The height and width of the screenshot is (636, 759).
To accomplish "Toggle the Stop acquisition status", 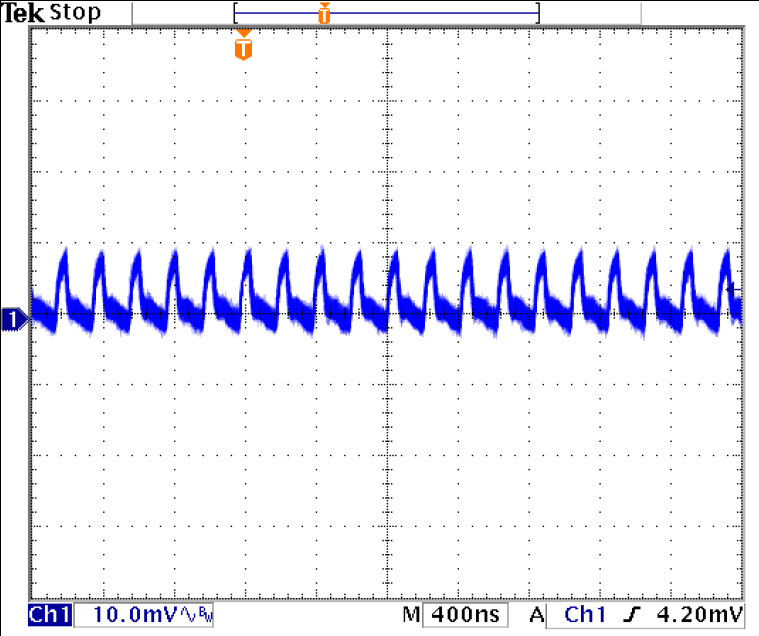I will point(75,13).
